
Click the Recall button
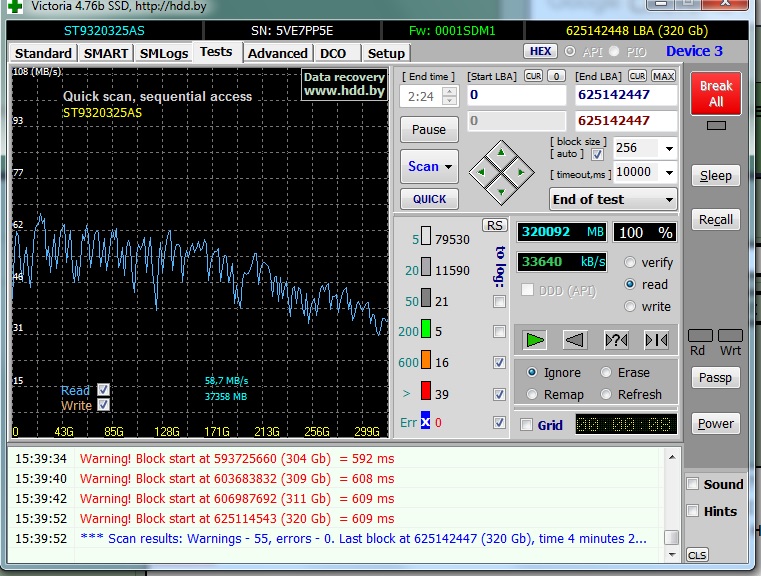(x=716, y=219)
